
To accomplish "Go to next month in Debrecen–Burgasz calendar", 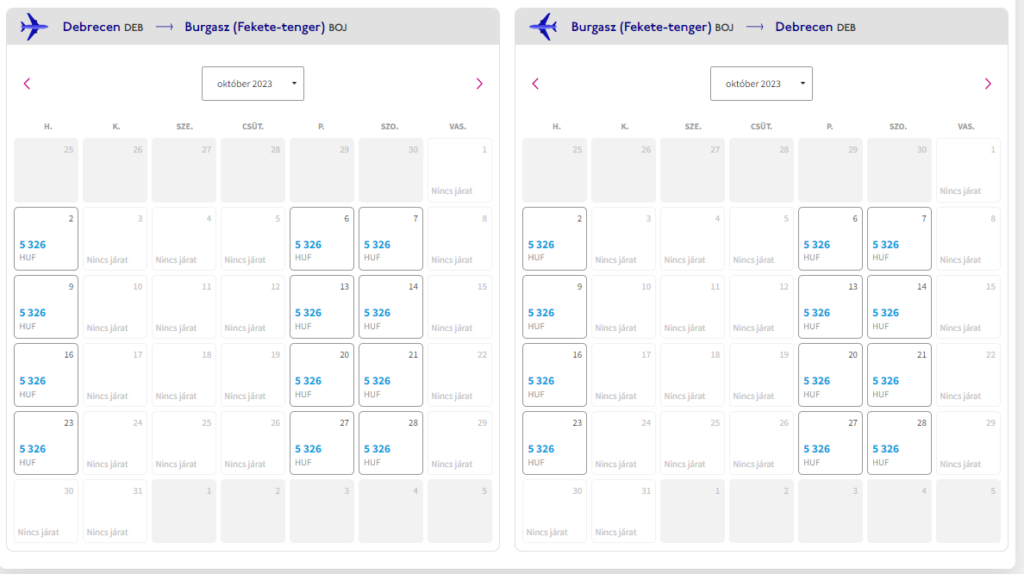I will 479,84.
